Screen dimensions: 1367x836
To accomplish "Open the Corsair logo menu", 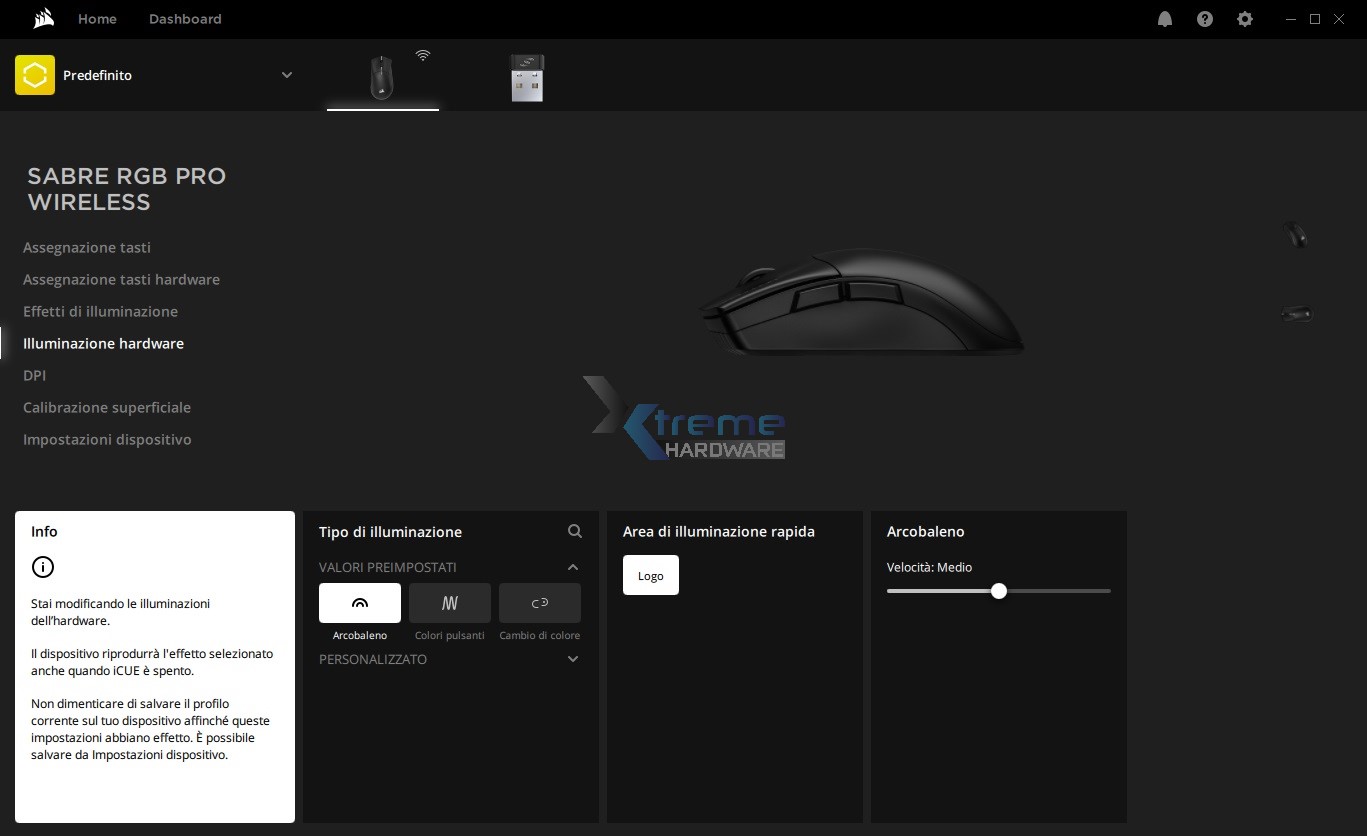I will (41, 18).
